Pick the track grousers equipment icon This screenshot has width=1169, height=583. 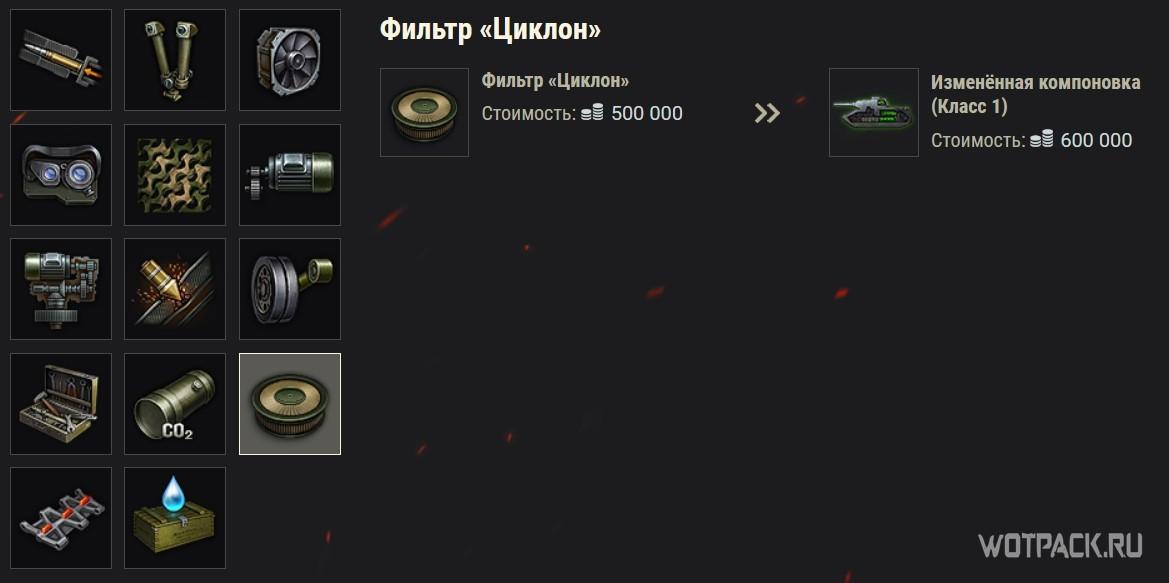click(60, 518)
